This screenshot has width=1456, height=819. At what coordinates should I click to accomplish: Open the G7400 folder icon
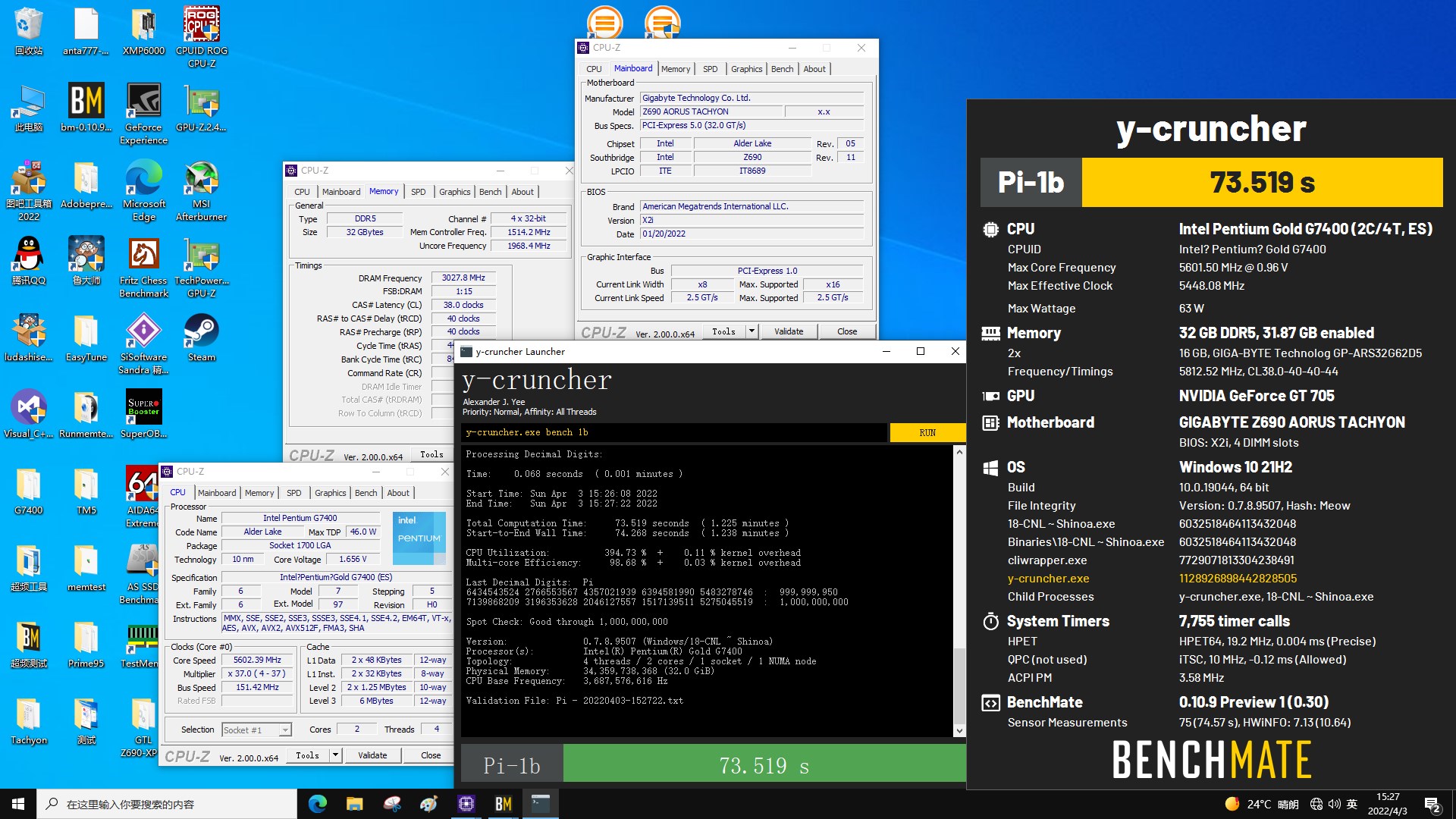click(29, 491)
